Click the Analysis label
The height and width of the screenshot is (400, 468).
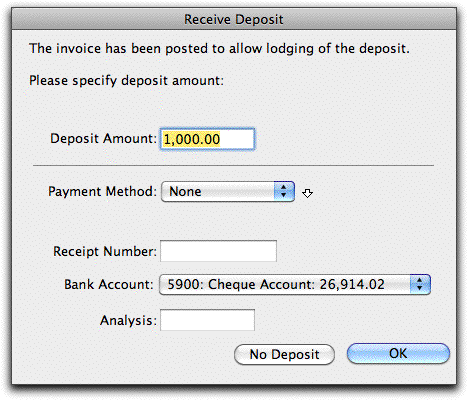128,320
